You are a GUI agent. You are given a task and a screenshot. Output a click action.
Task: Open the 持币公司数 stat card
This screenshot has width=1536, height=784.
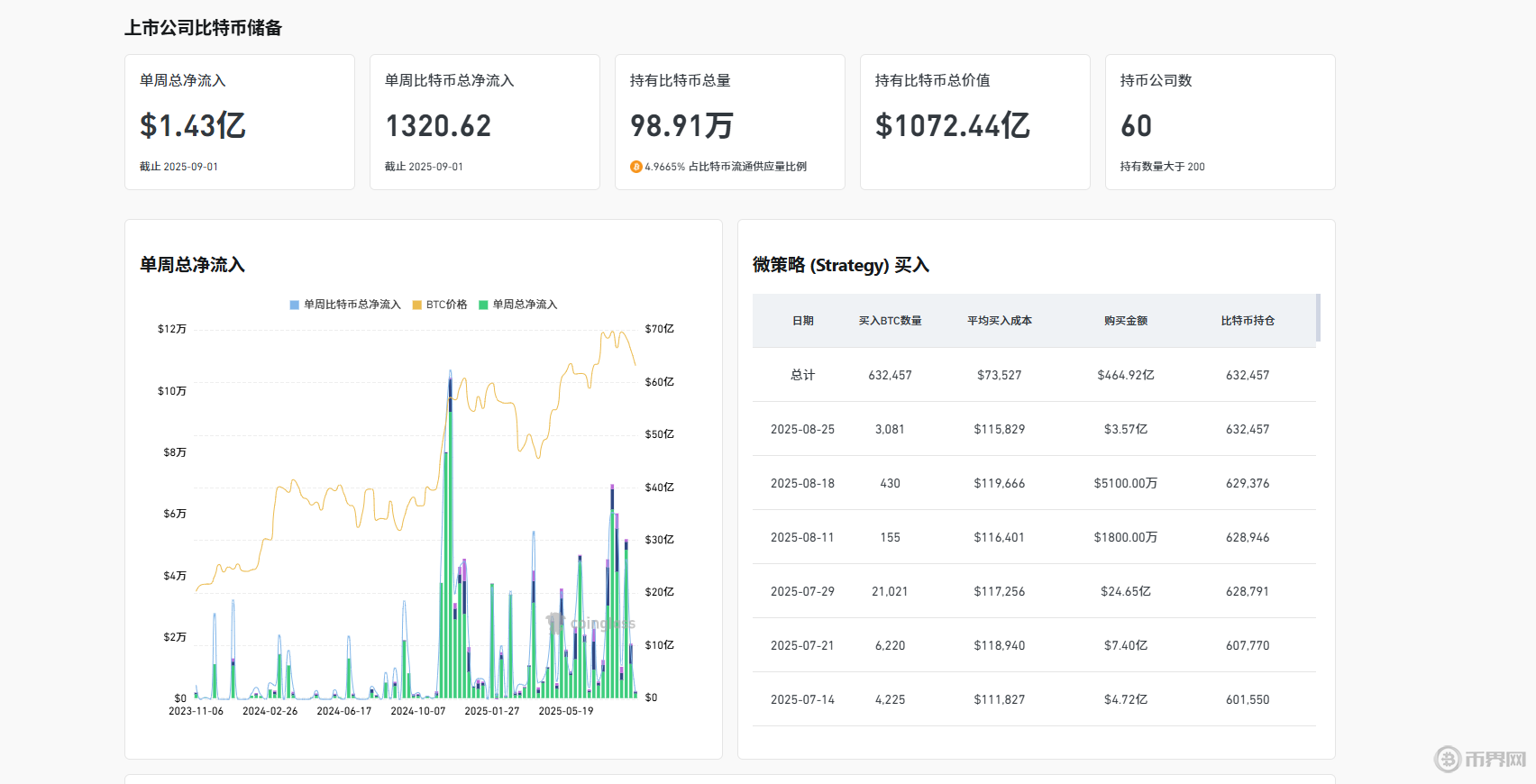tap(1220, 122)
